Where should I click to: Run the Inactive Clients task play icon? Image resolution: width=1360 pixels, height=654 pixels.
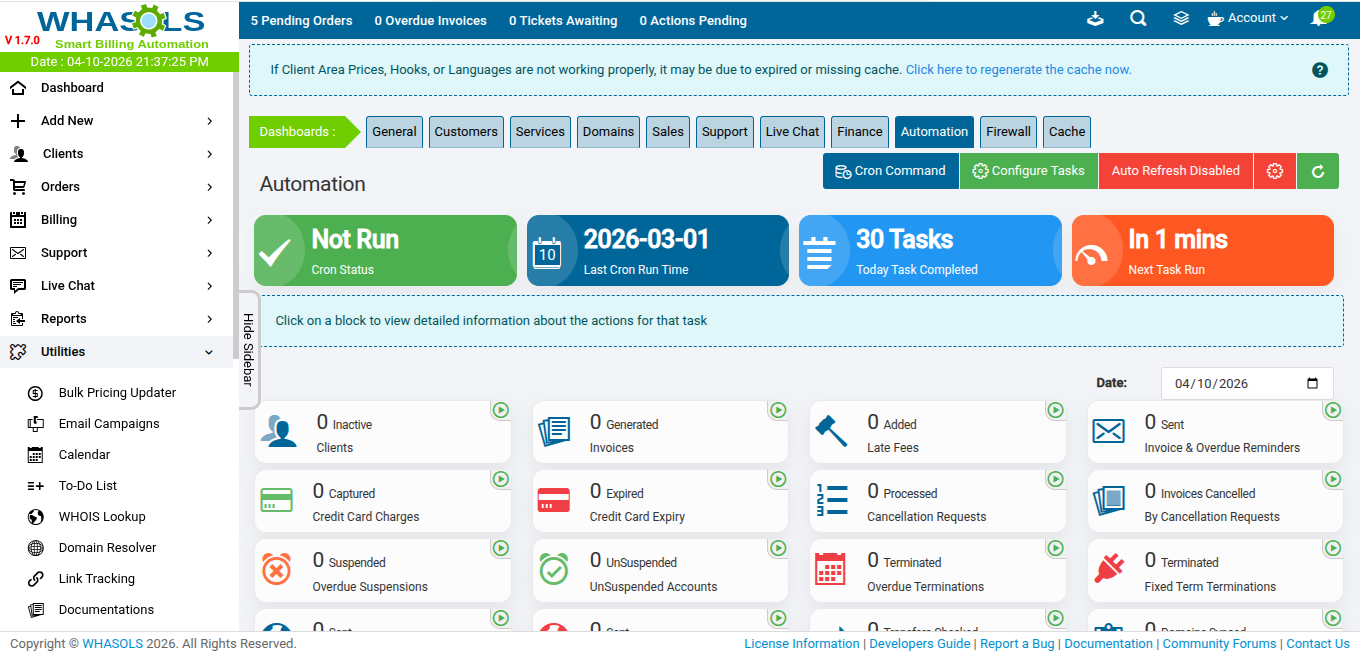pos(500,410)
